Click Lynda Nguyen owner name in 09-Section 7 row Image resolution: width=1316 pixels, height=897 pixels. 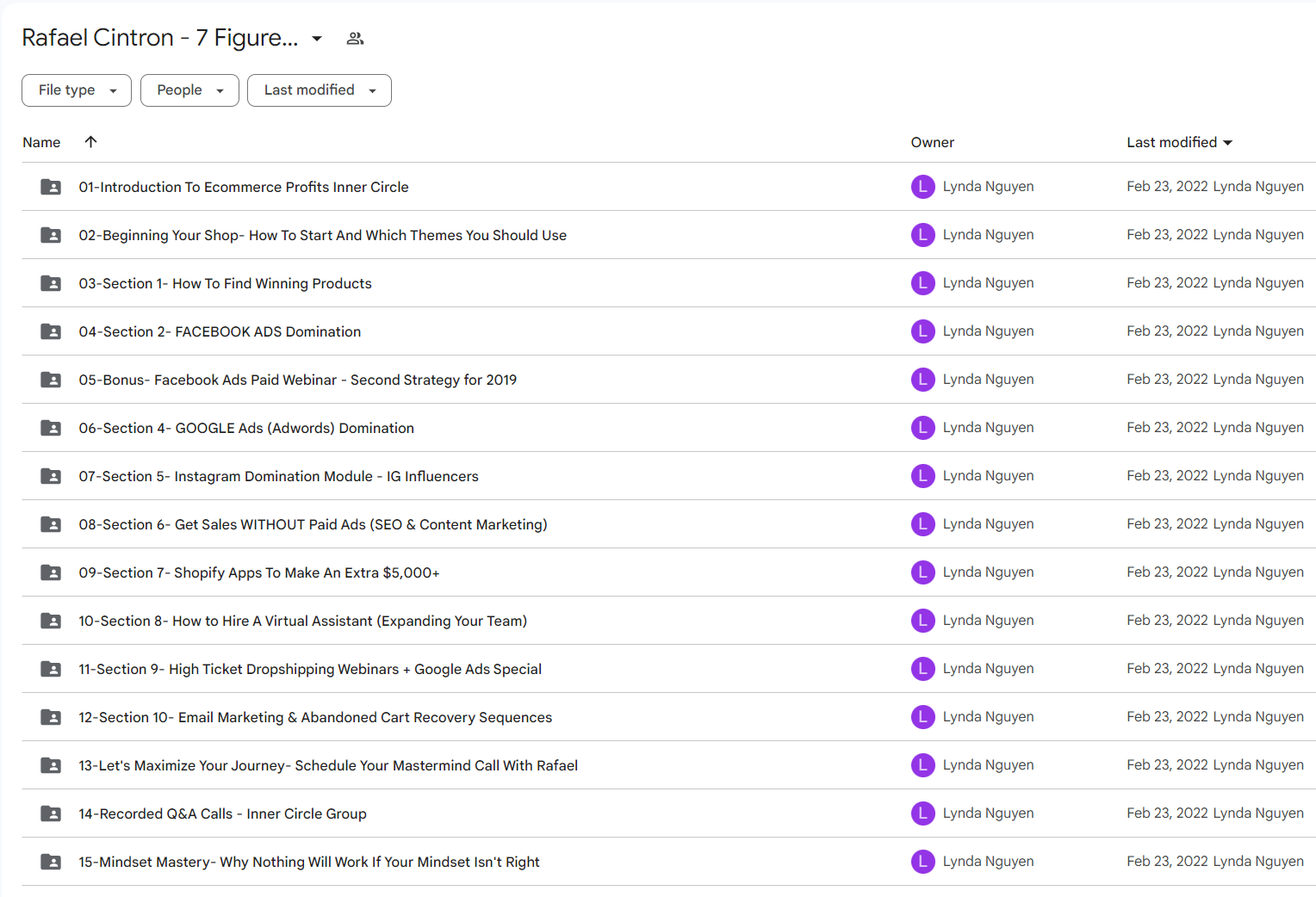[988, 572]
